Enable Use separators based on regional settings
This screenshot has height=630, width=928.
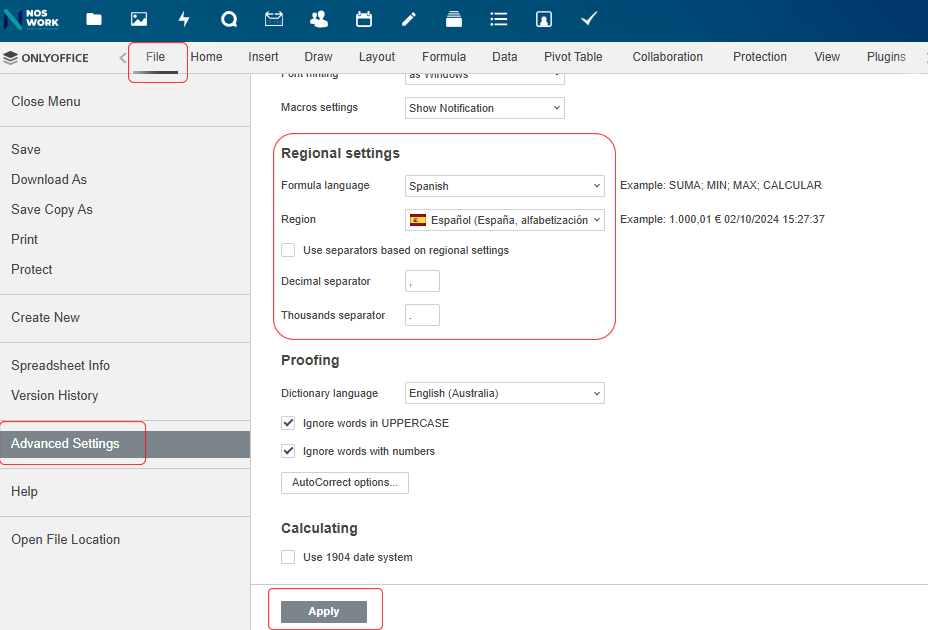click(x=288, y=250)
